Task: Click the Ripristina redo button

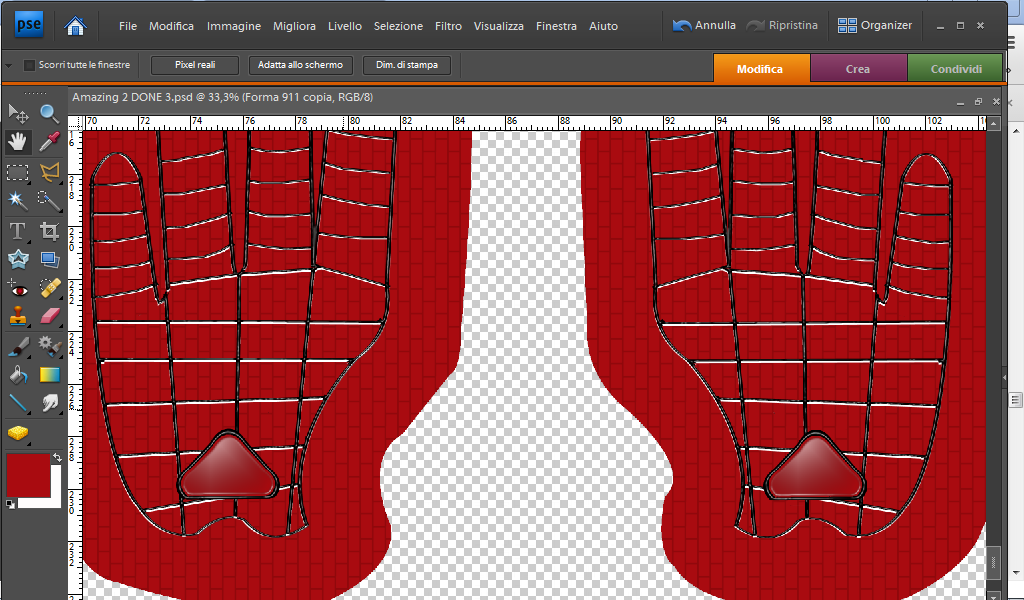Action: click(782, 25)
